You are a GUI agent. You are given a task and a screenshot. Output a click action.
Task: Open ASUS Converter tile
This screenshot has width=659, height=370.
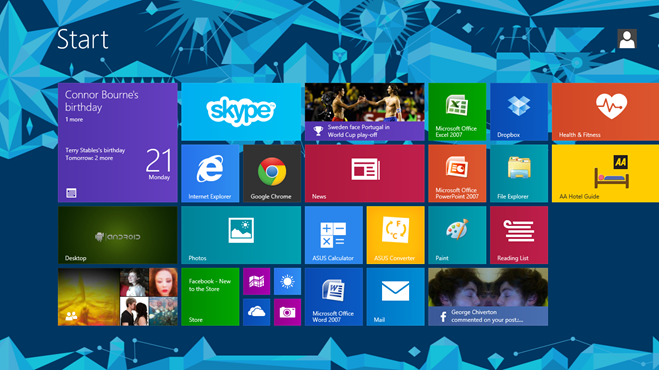[x=395, y=235]
